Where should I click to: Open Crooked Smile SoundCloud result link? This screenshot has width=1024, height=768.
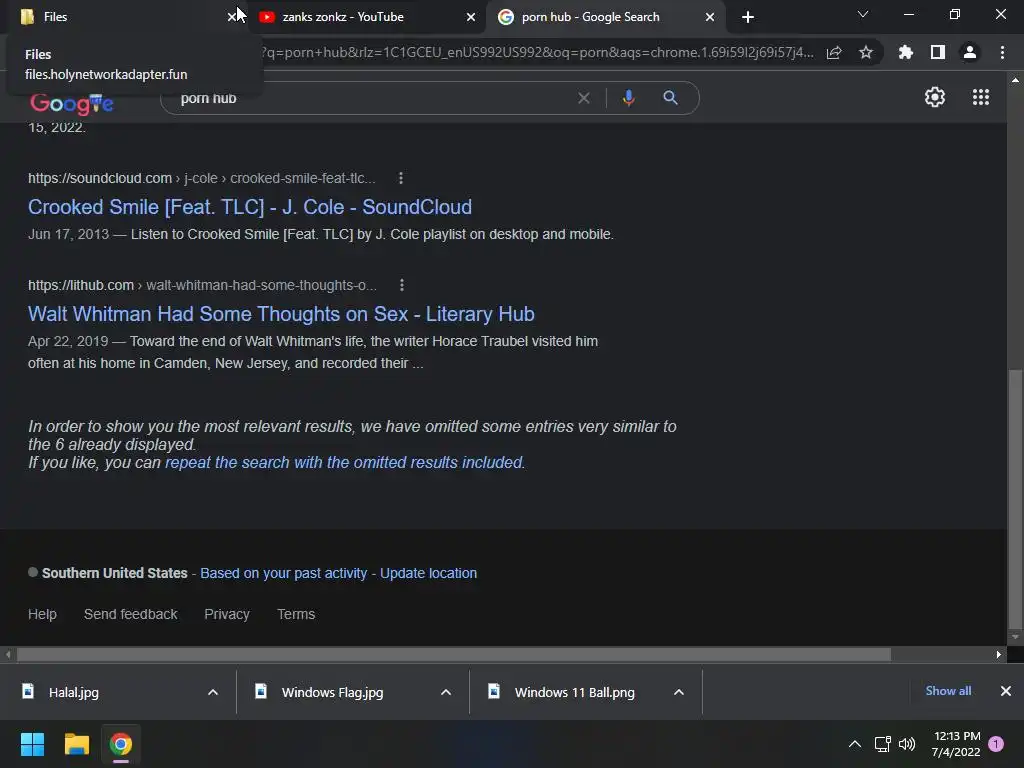click(x=249, y=207)
